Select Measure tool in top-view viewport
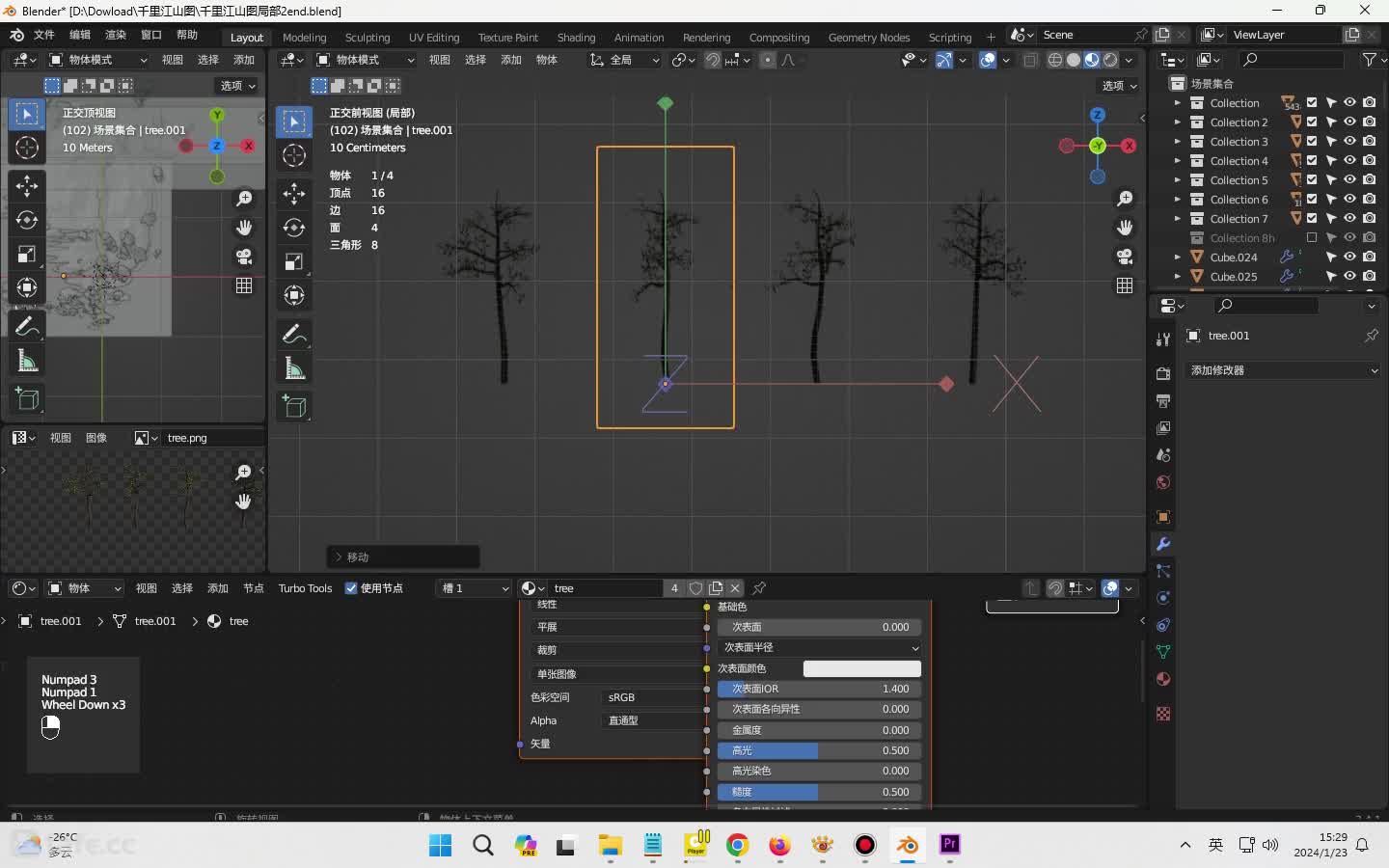Image resolution: width=1389 pixels, height=868 pixels. (27, 361)
